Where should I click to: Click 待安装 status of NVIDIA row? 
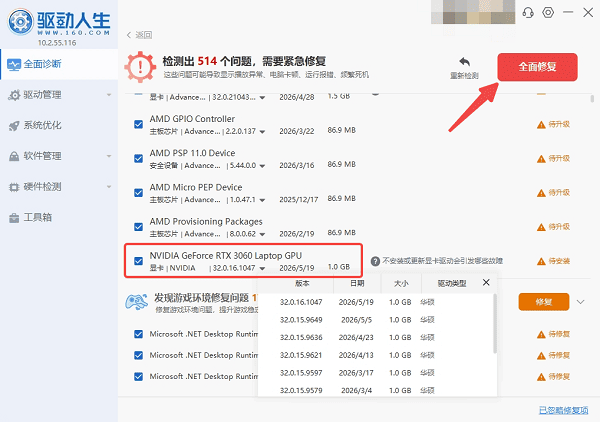(x=559, y=261)
